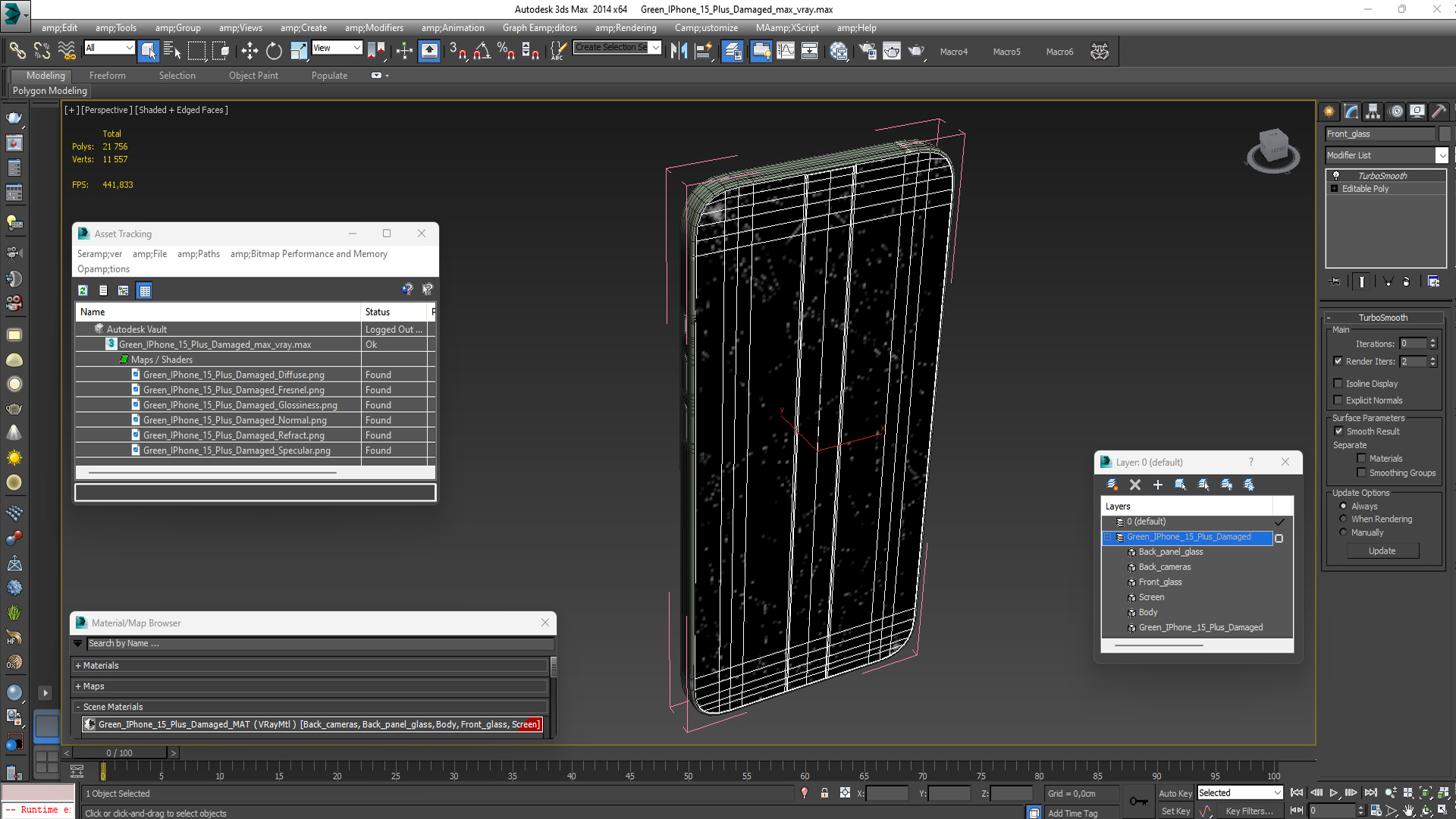This screenshot has height=819, width=1456.
Task: Enable Separate by Smoothing Groups checkbox
Action: point(1361,472)
